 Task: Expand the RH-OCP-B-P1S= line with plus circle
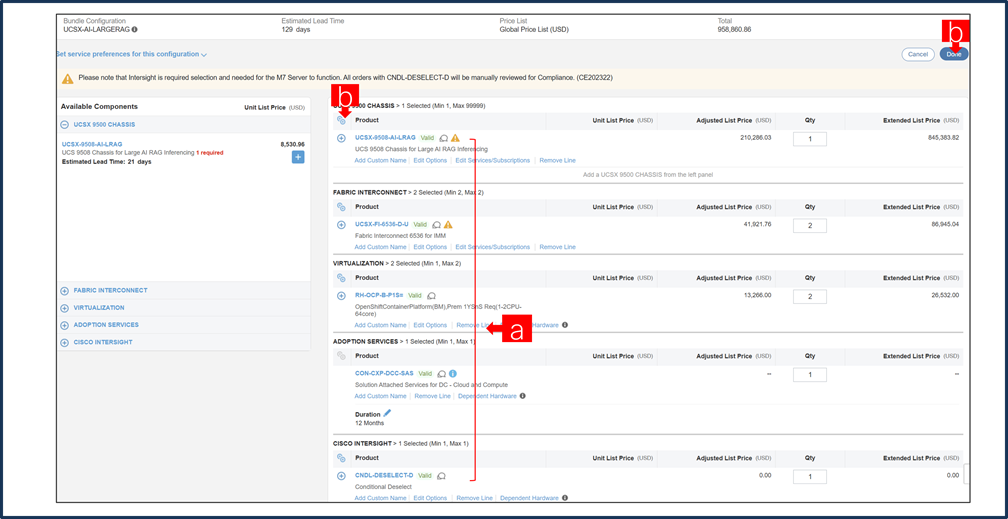pos(341,295)
